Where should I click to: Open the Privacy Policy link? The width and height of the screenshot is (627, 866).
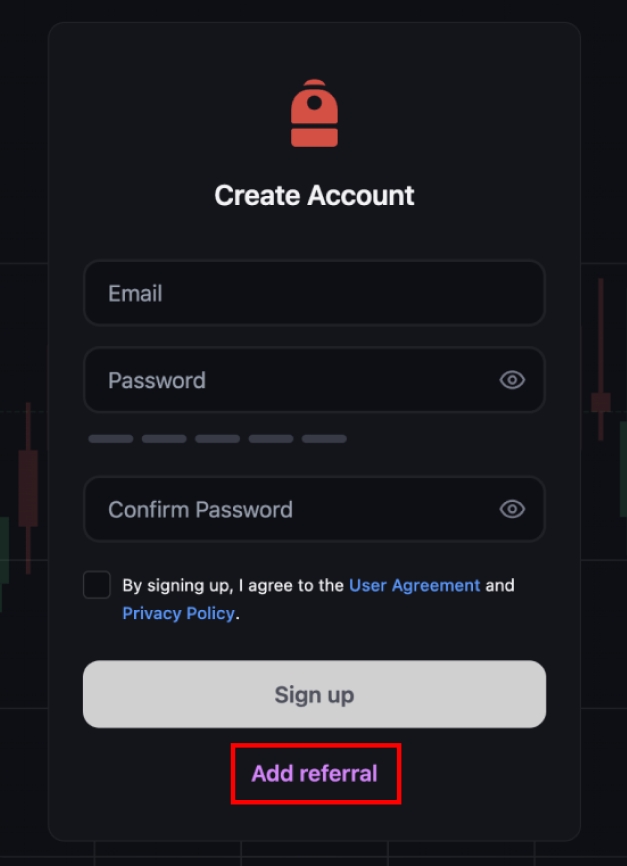178,614
